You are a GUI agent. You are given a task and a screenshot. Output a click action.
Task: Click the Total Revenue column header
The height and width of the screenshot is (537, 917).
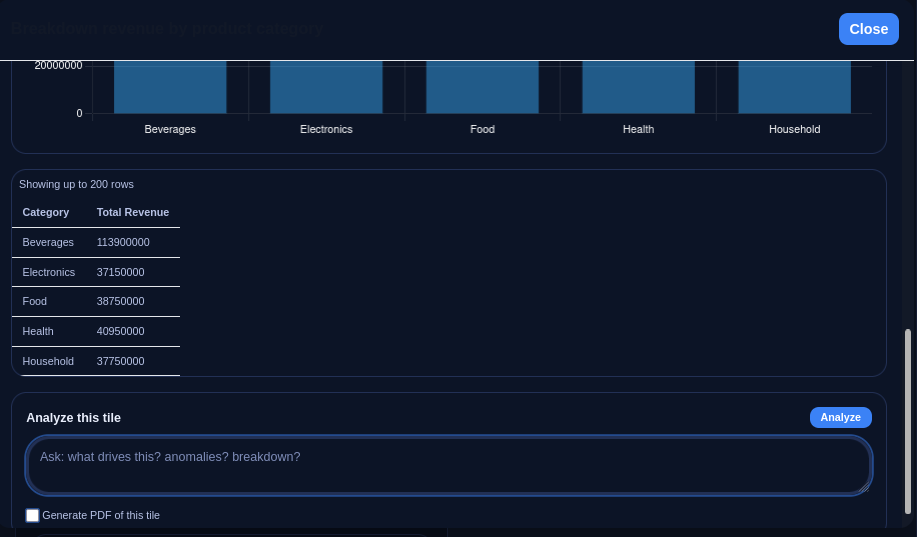133,212
